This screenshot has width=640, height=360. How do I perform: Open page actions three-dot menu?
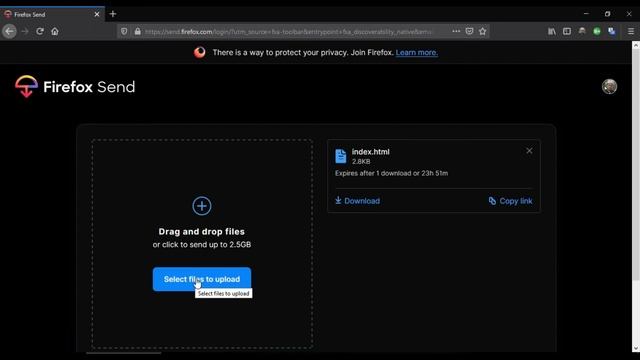point(456,31)
